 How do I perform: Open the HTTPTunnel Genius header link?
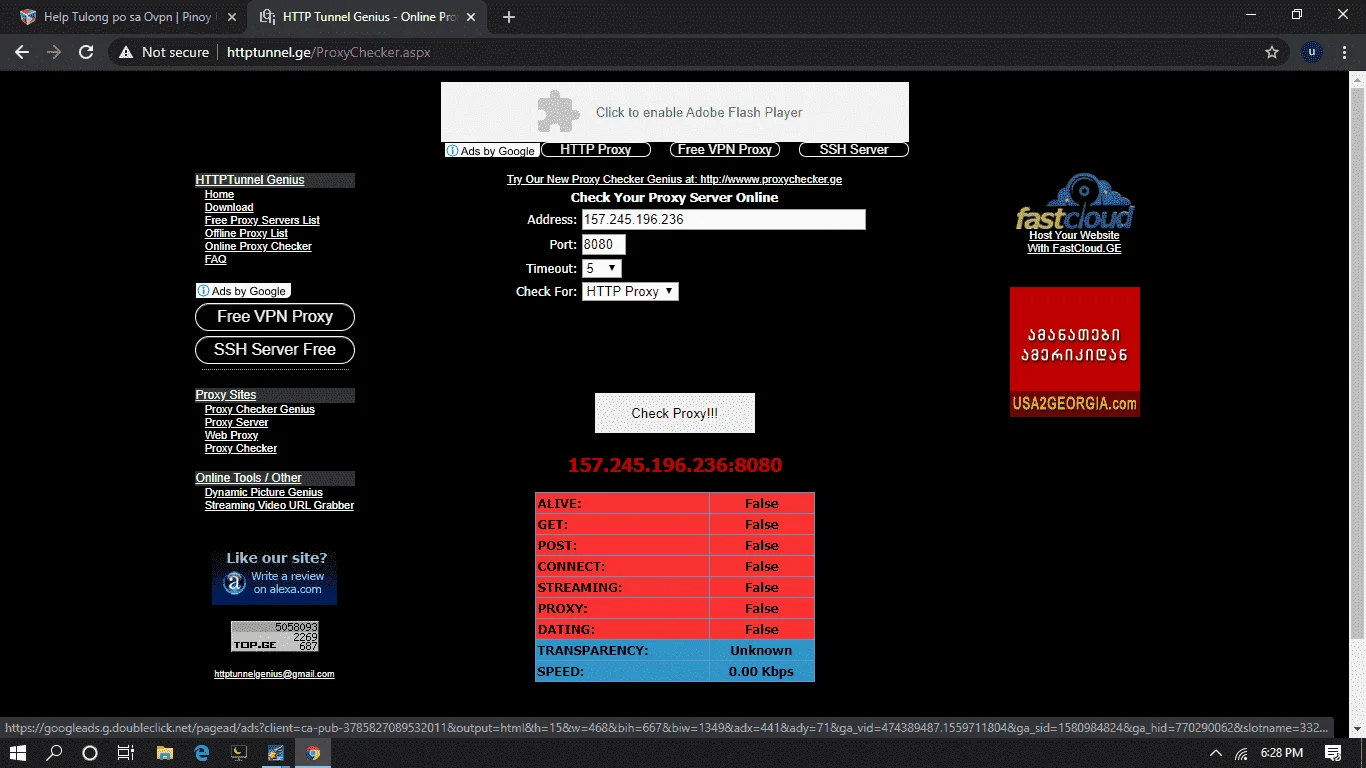[250, 180]
